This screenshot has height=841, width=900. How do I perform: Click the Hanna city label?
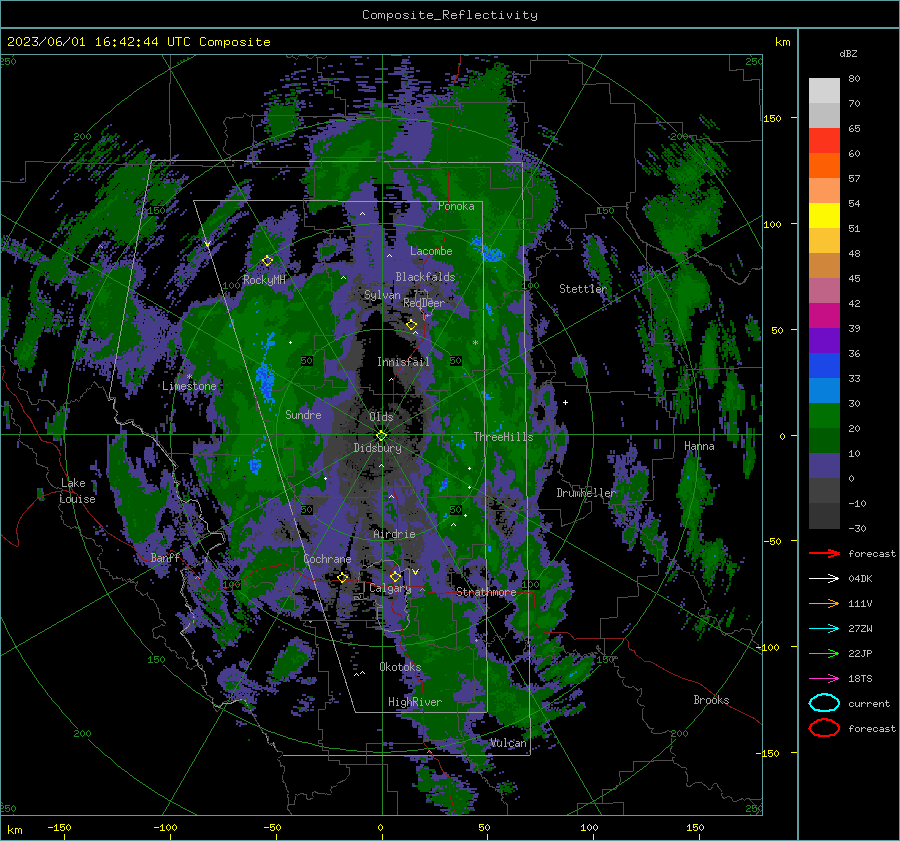pyautogui.click(x=699, y=446)
